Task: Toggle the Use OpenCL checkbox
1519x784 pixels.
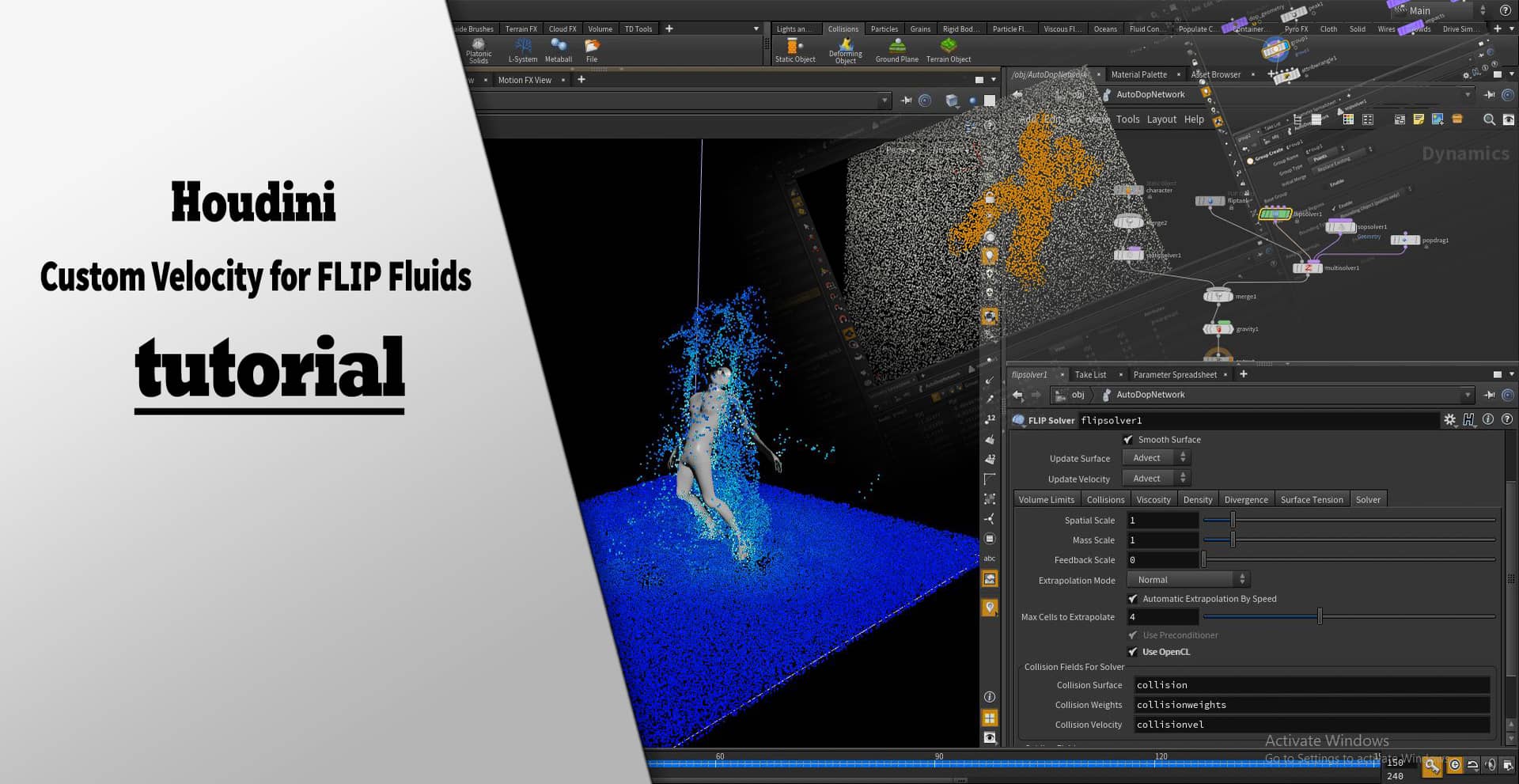Action: pos(1133,652)
